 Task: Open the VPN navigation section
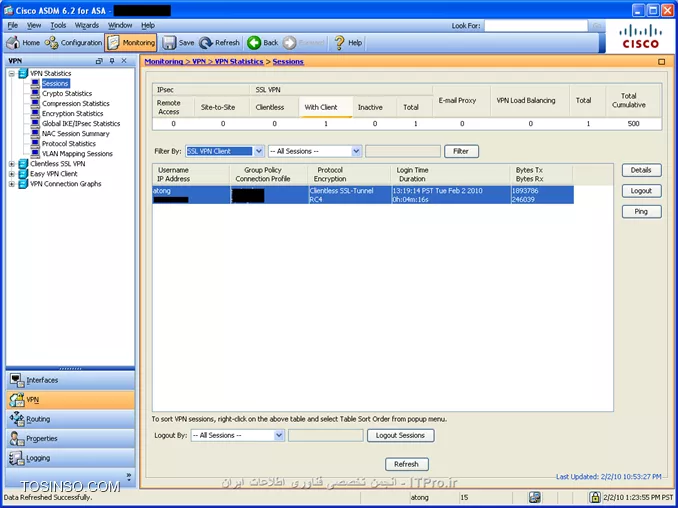pyautogui.click(x=70, y=400)
